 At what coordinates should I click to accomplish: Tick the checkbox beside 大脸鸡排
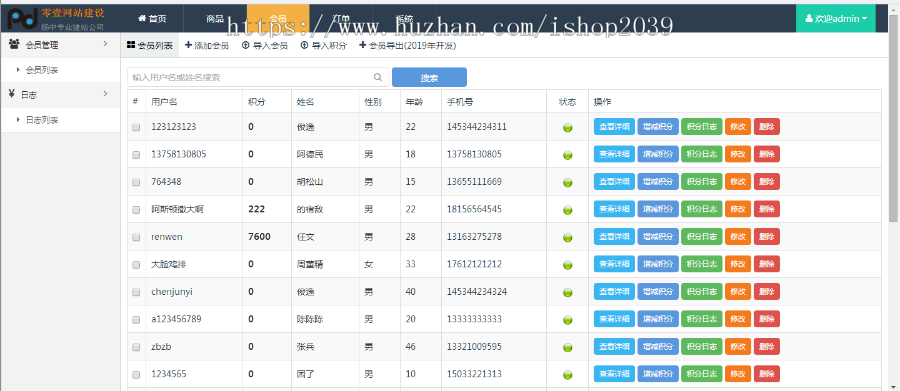click(x=136, y=265)
